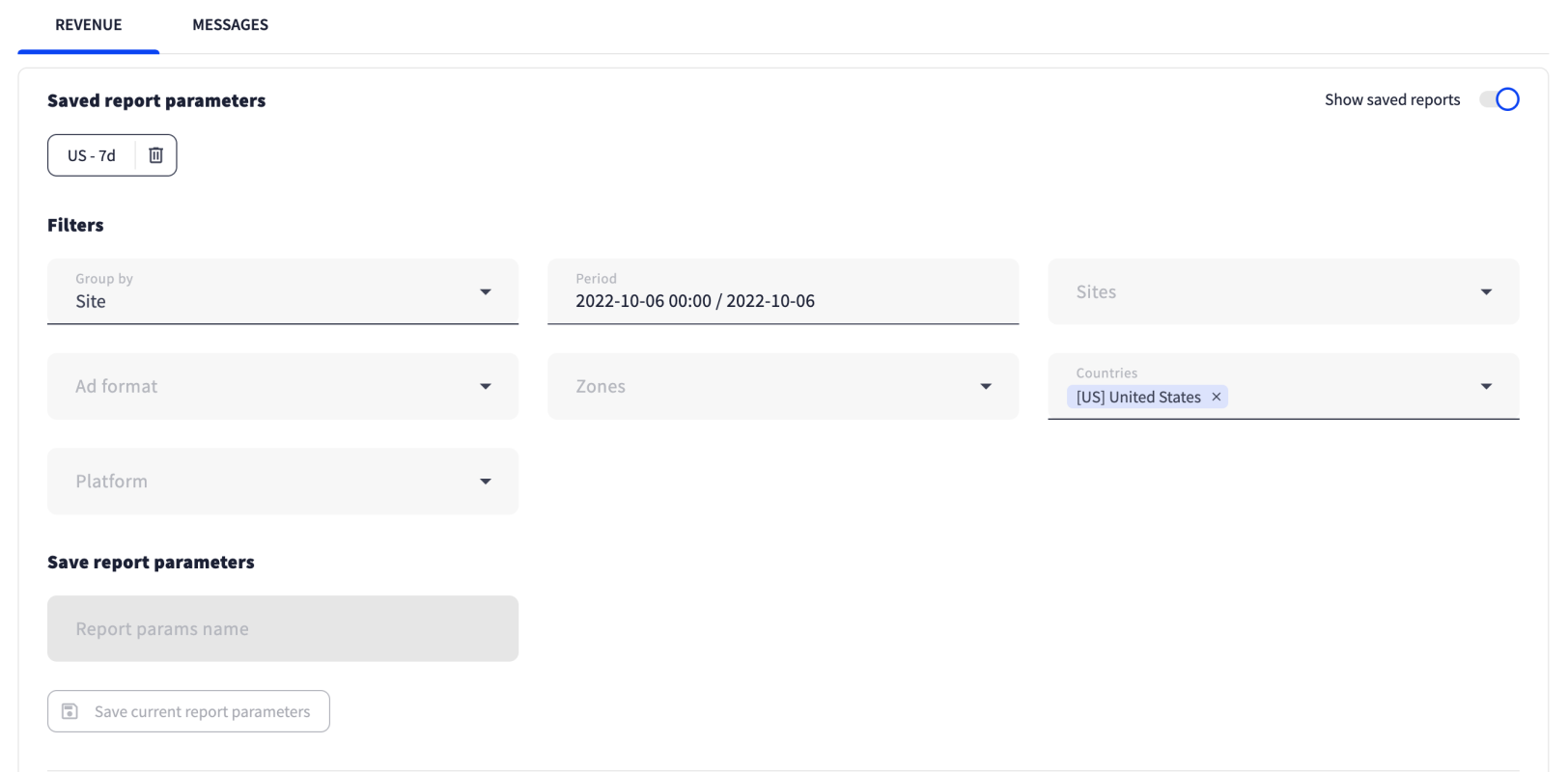This screenshot has height=772, width=1568.
Task: Click the Save report parameters heading
Action: point(151,562)
